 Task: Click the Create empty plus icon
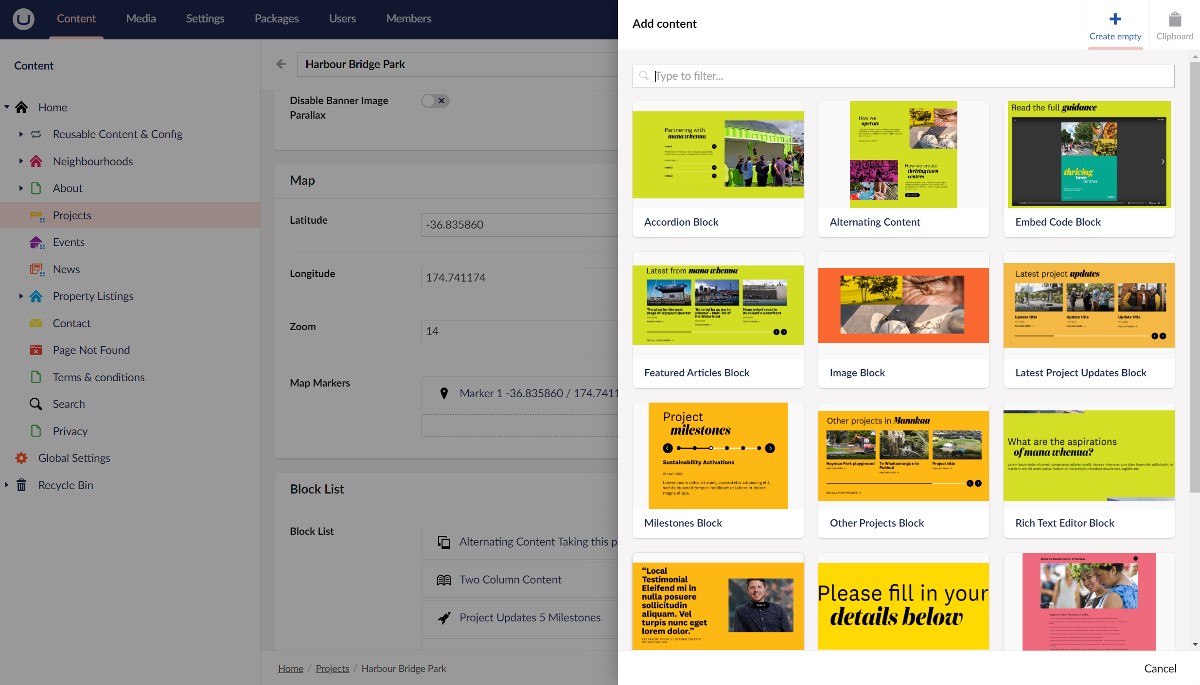[1114, 17]
